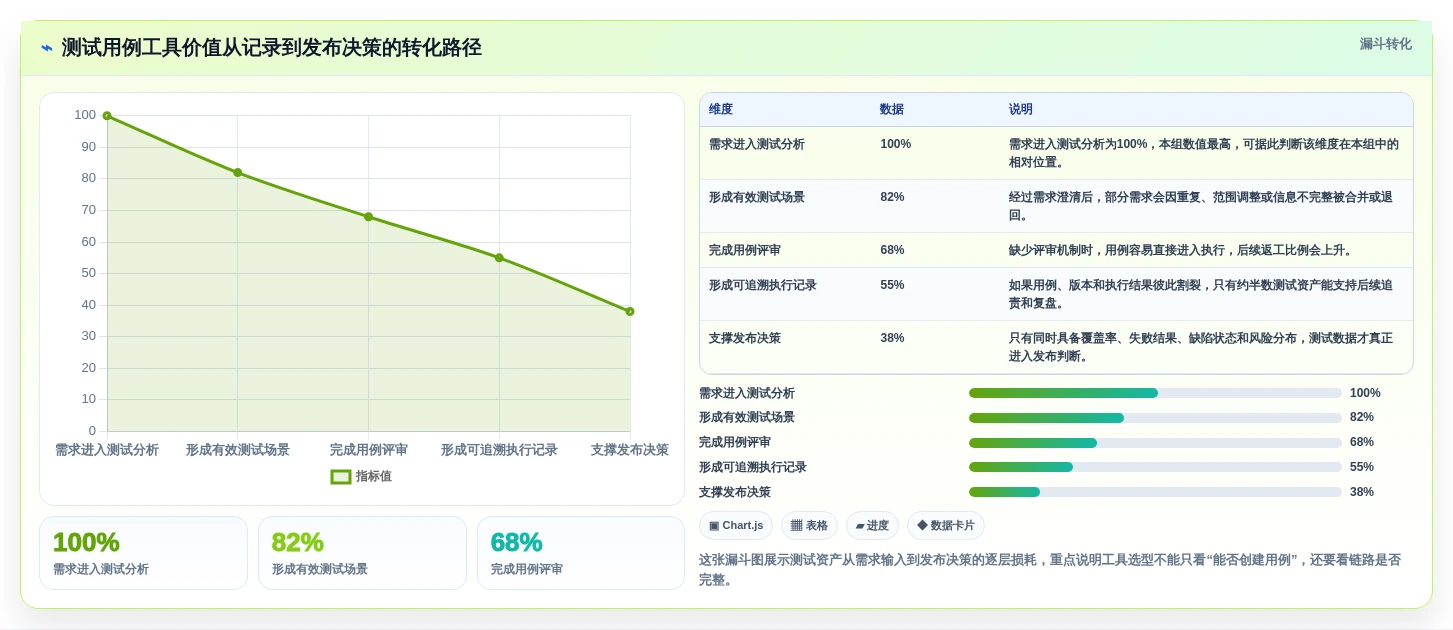The width and height of the screenshot is (1453, 630).
Task: Click the page title 测试用例工具价值从记录到发布决策的转化路径
Action: tap(271, 48)
